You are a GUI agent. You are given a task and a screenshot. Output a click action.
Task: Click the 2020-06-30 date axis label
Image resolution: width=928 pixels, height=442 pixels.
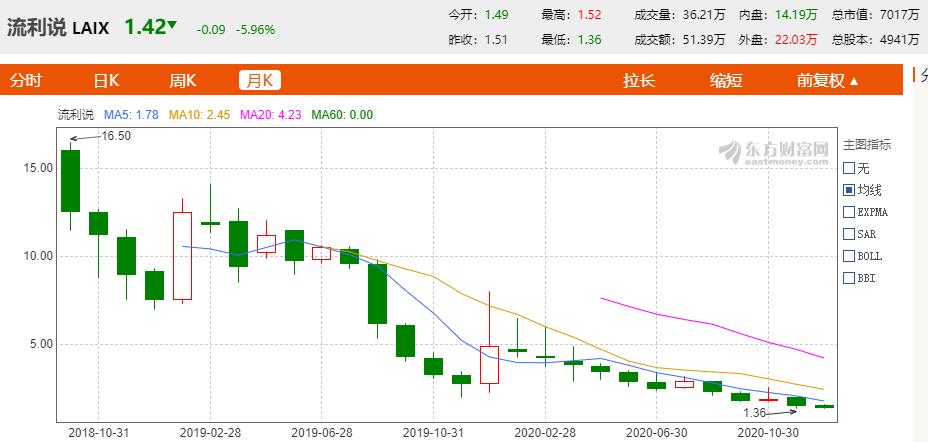(x=656, y=433)
